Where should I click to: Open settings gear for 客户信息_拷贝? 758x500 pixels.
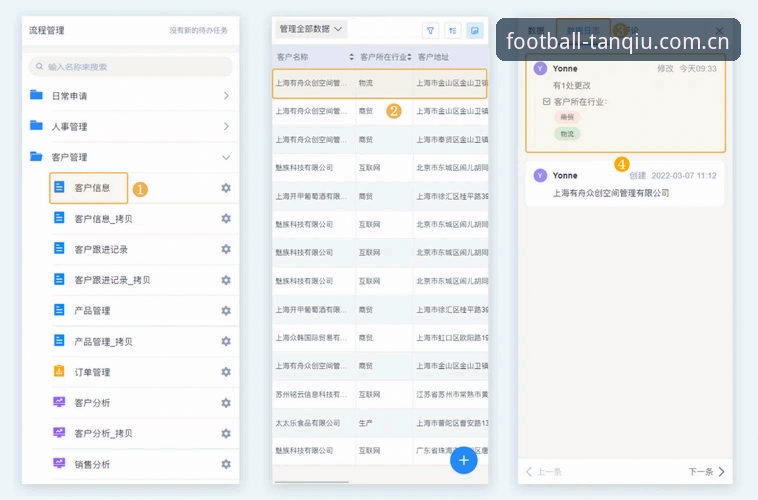pos(226,219)
